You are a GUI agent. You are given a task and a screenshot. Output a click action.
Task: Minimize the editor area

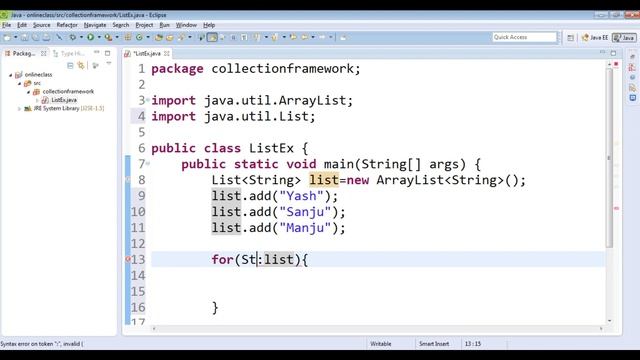click(602, 52)
